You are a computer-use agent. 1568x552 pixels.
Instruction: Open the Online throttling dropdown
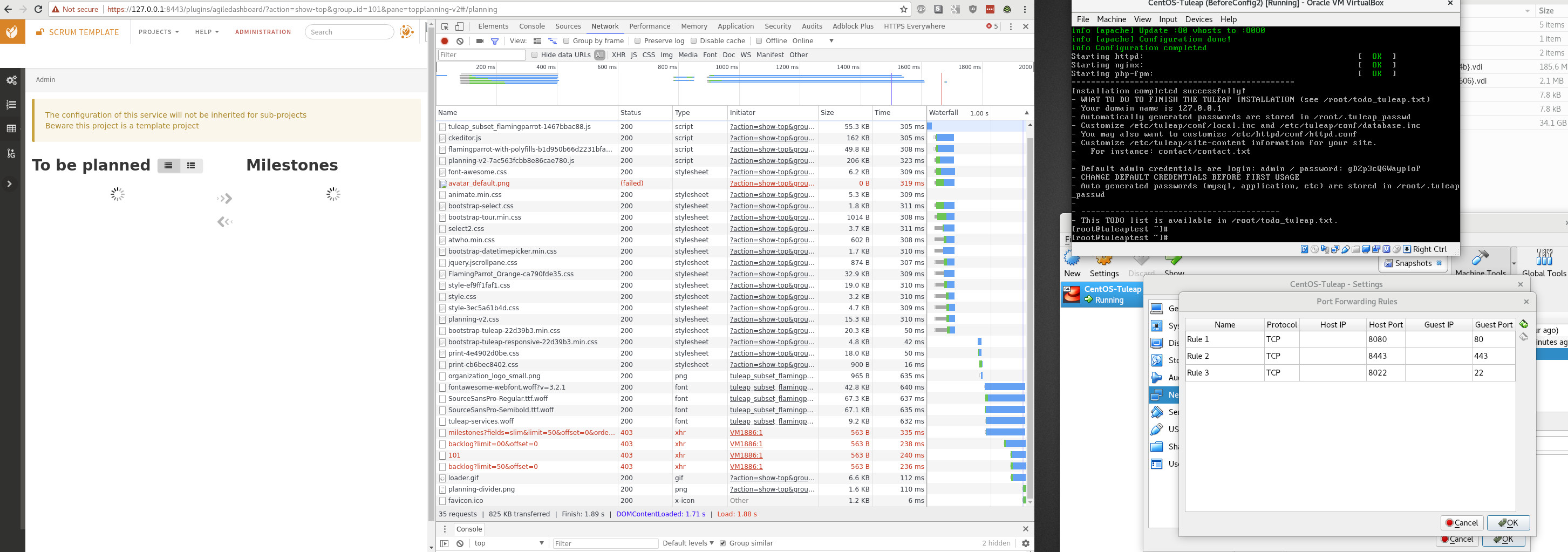[813, 41]
